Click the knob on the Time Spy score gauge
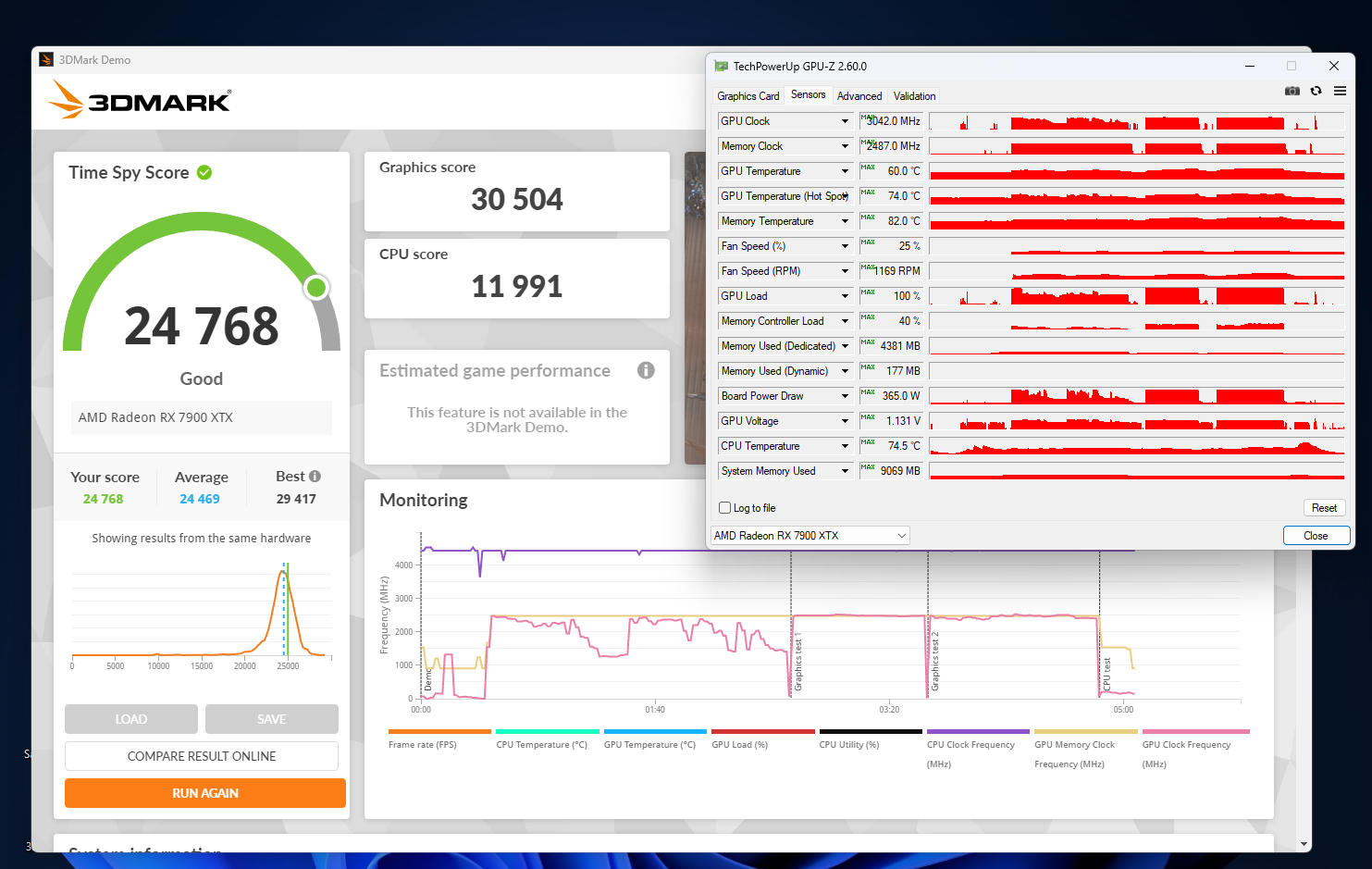 pos(316,288)
